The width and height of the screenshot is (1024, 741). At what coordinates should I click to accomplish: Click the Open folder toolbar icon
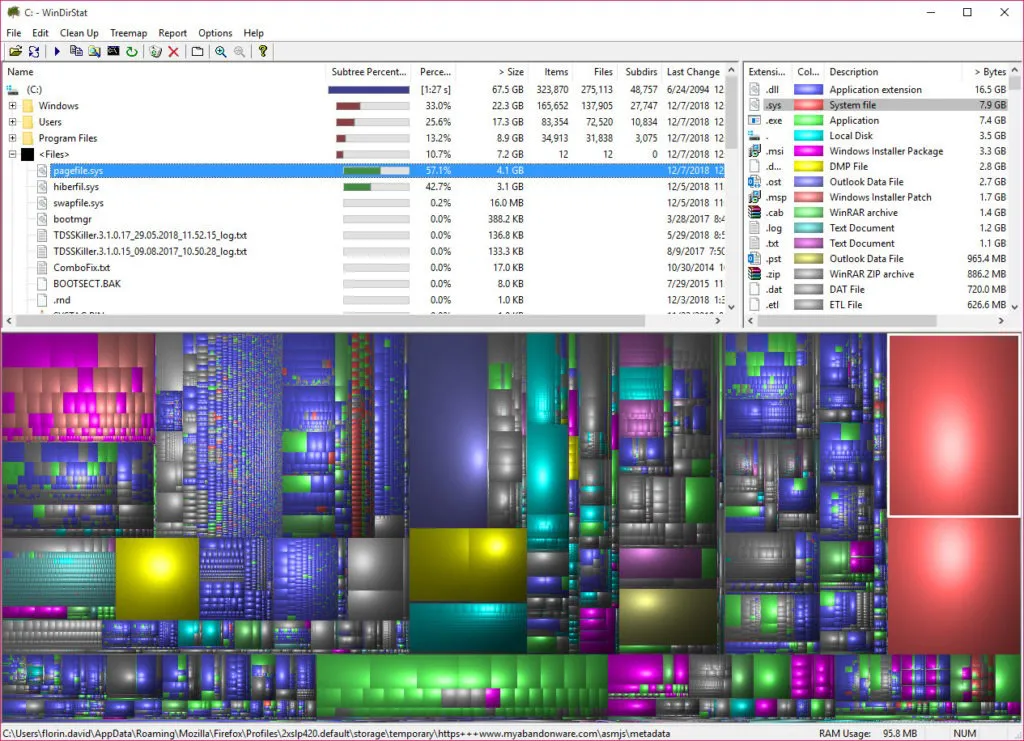pos(14,50)
